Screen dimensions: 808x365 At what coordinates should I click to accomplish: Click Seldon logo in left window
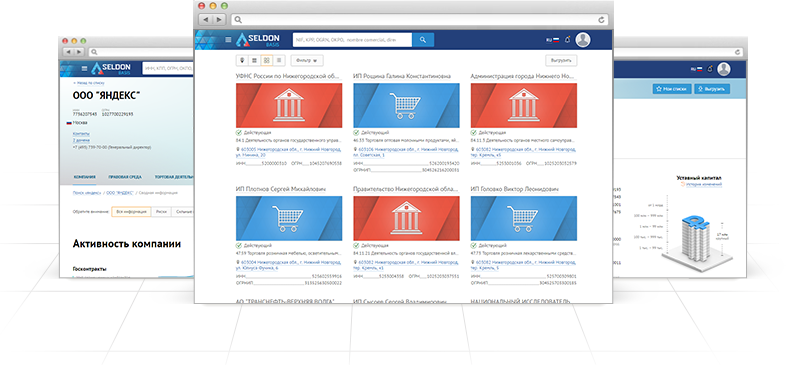(111, 69)
